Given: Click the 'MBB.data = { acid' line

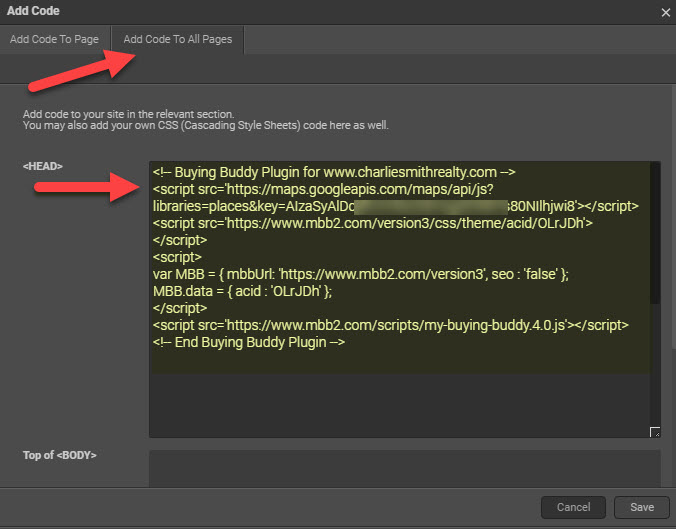Looking at the screenshot, I should 242,291.
